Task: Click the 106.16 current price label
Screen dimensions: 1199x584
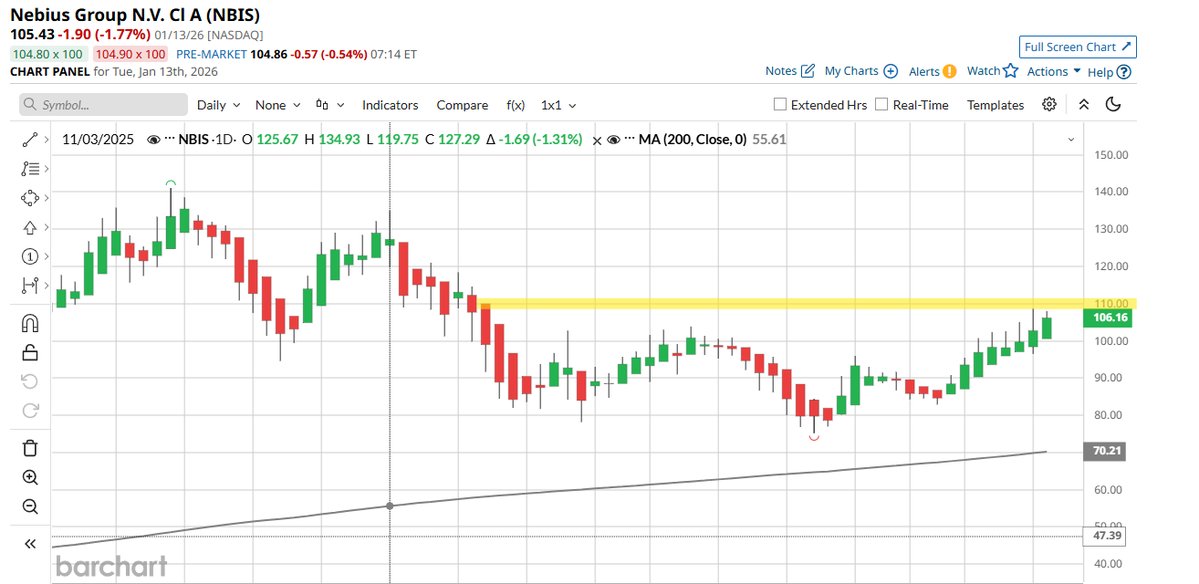Action: point(1107,319)
